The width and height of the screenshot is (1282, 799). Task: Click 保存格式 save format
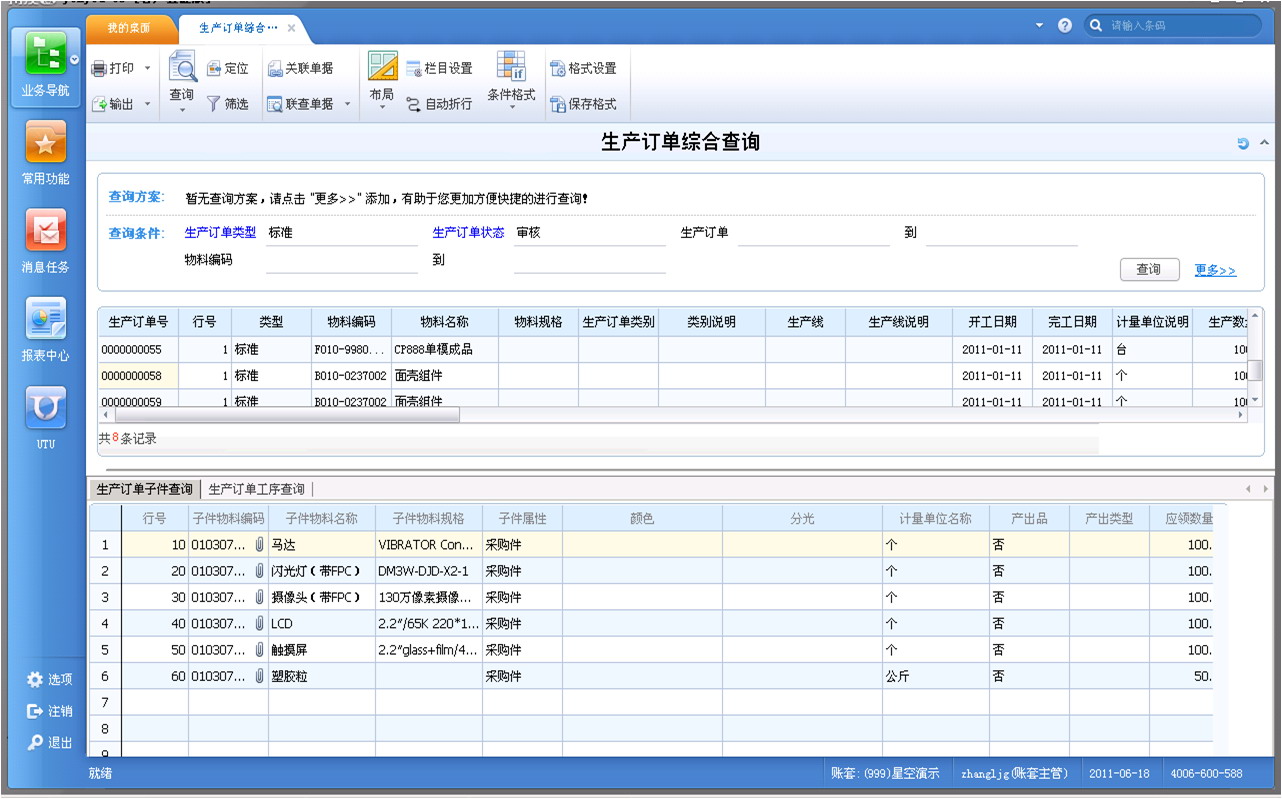(x=584, y=104)
